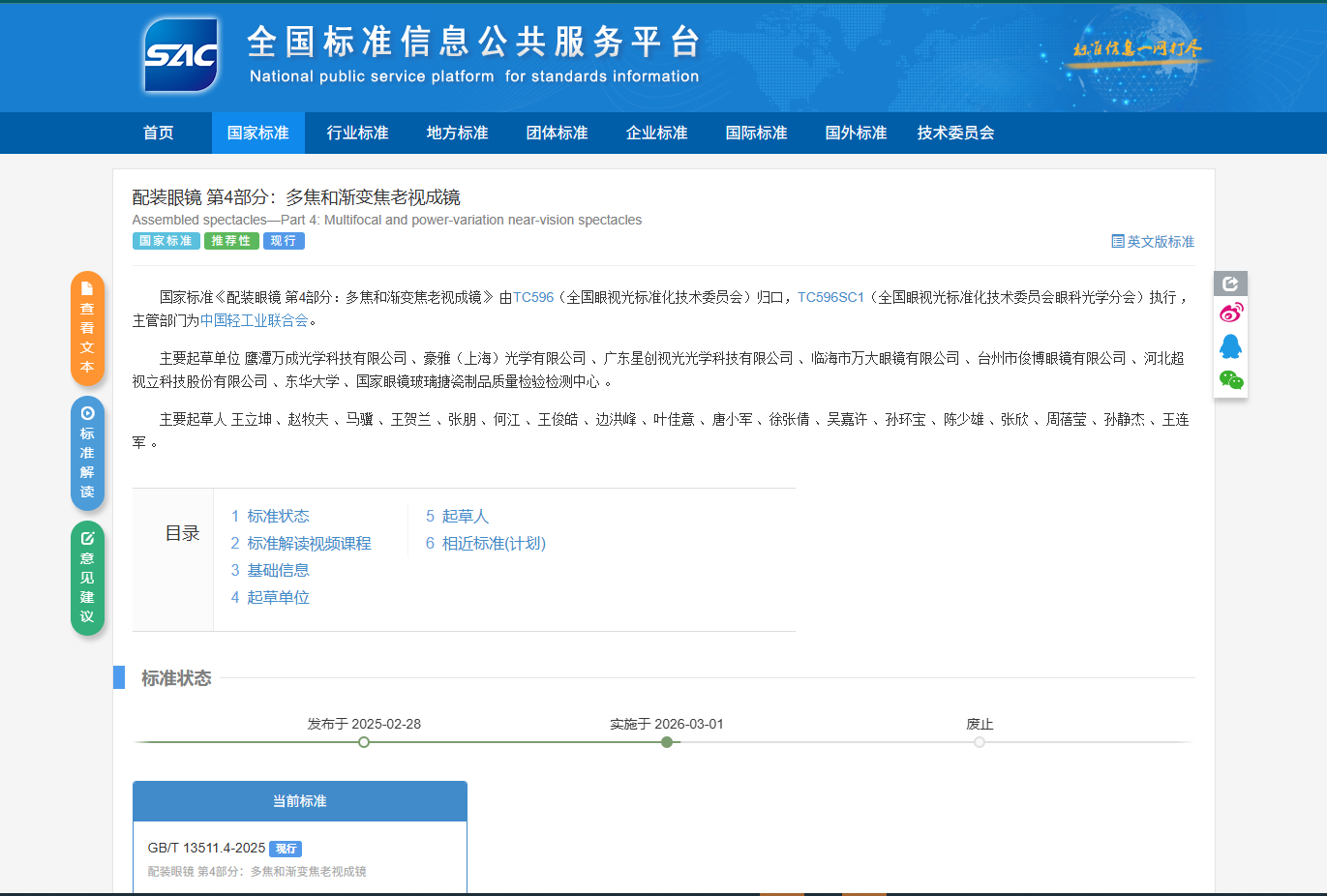Go to 首页 in navigation bar
The height and width of the screenshot is (896, 1327).
pos(159,133)
